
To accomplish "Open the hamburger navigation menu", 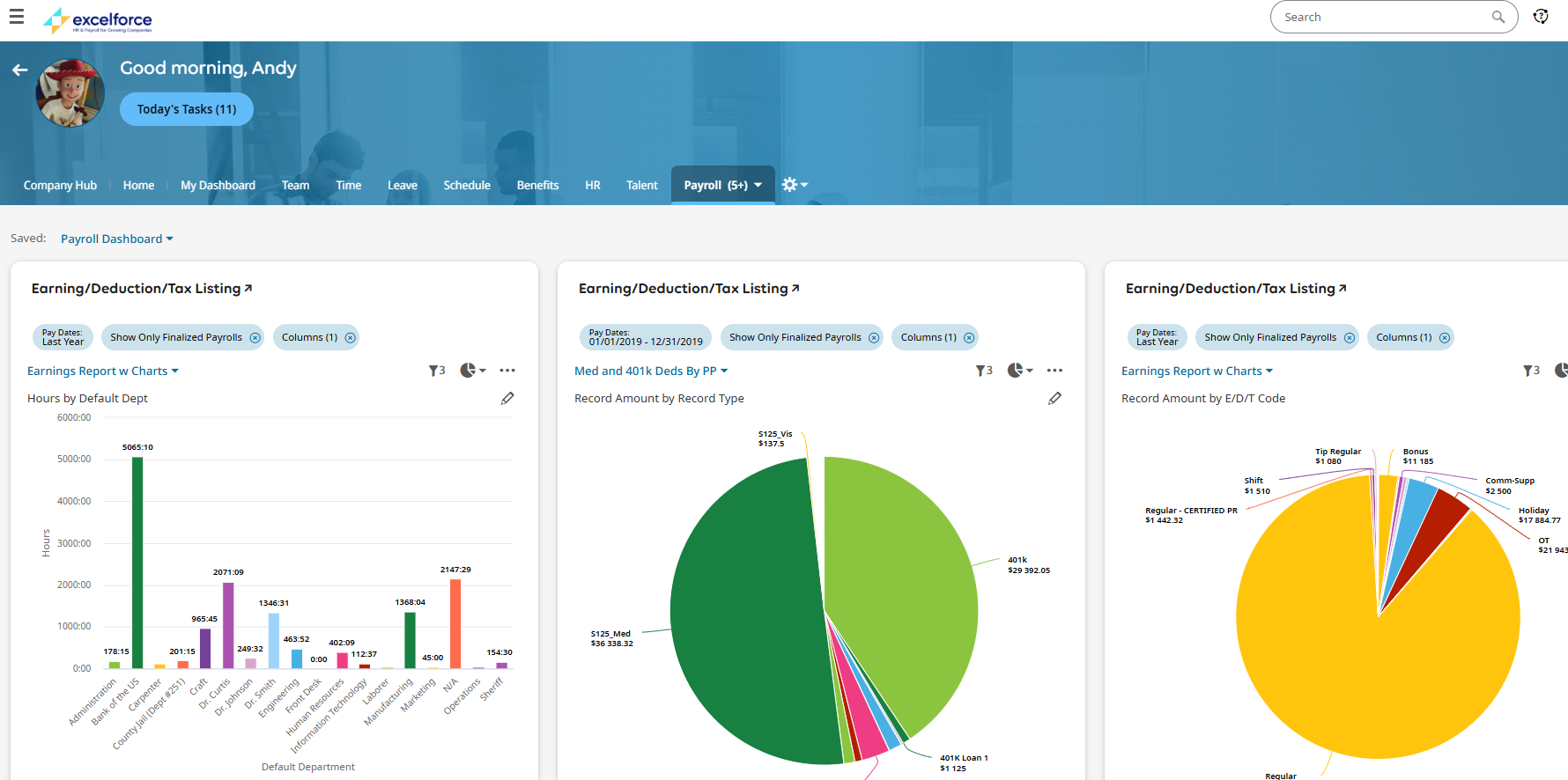I will [17, 17].
